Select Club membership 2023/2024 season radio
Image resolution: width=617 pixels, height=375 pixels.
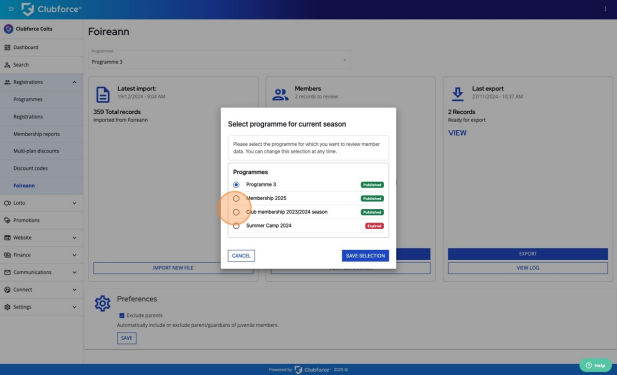236,212
